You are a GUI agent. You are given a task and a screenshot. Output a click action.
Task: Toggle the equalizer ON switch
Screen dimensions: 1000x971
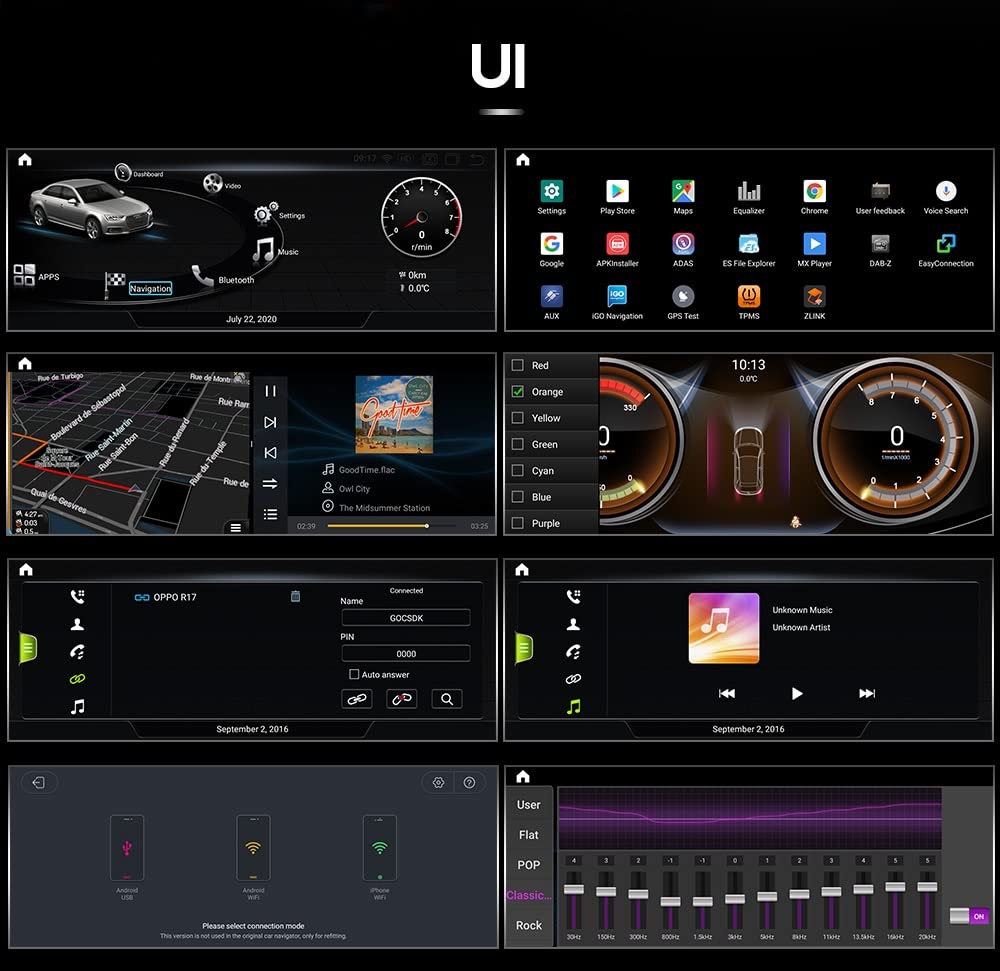tap(969, 916)
